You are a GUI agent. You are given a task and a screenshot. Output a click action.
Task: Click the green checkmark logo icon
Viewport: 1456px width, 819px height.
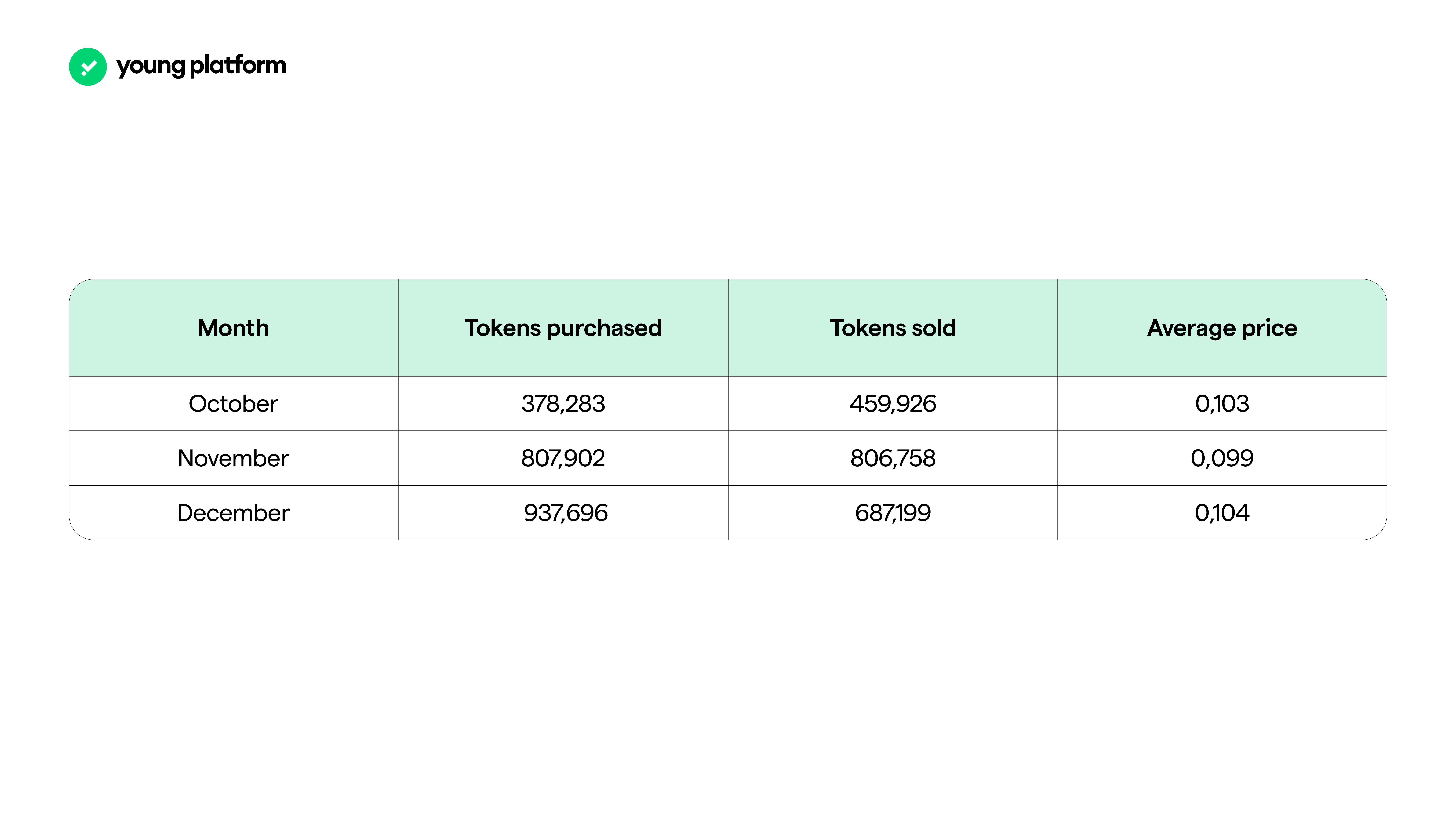click(x=88, y=67)
